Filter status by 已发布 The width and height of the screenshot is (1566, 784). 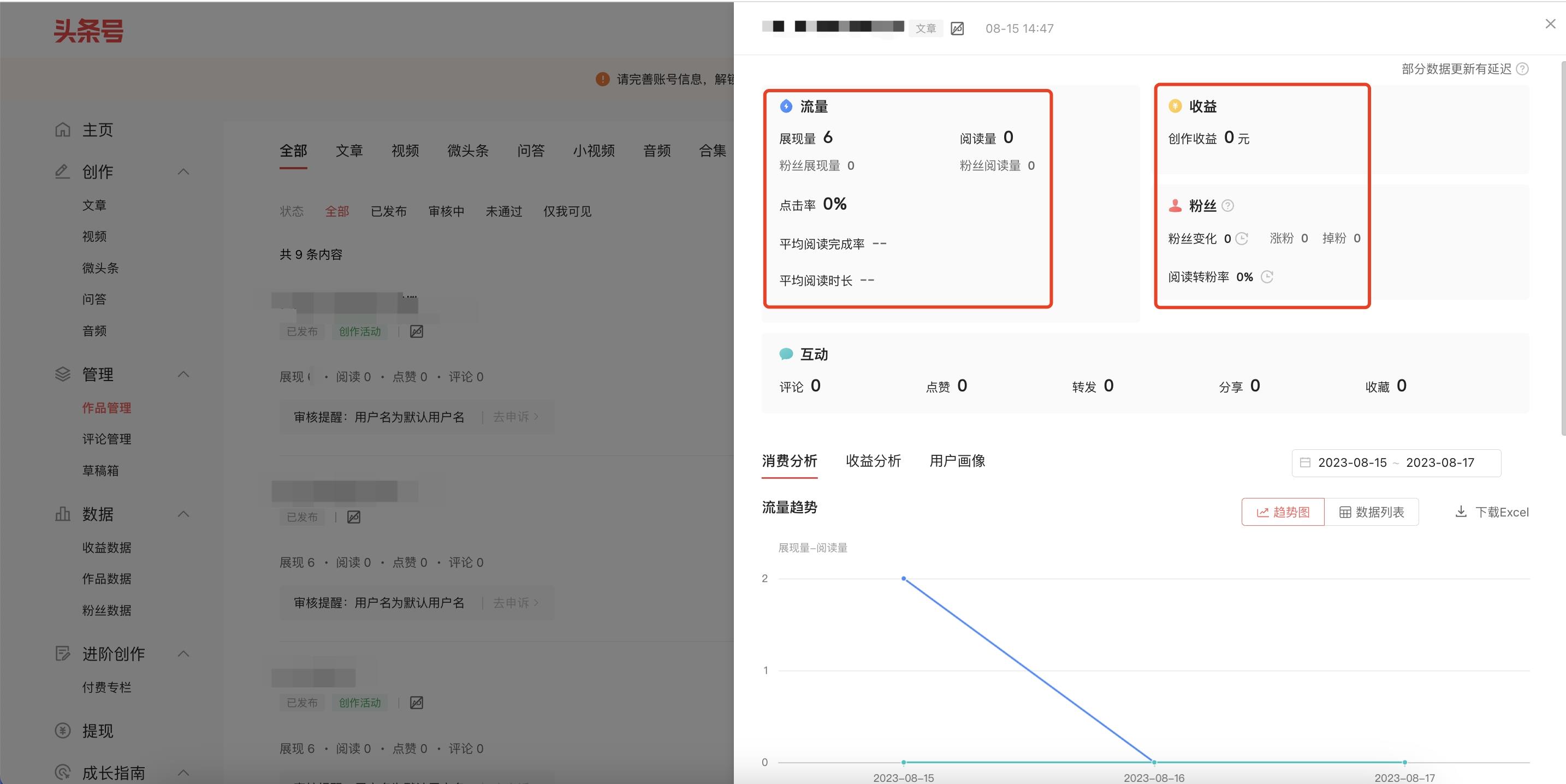[x=388, y=211]
